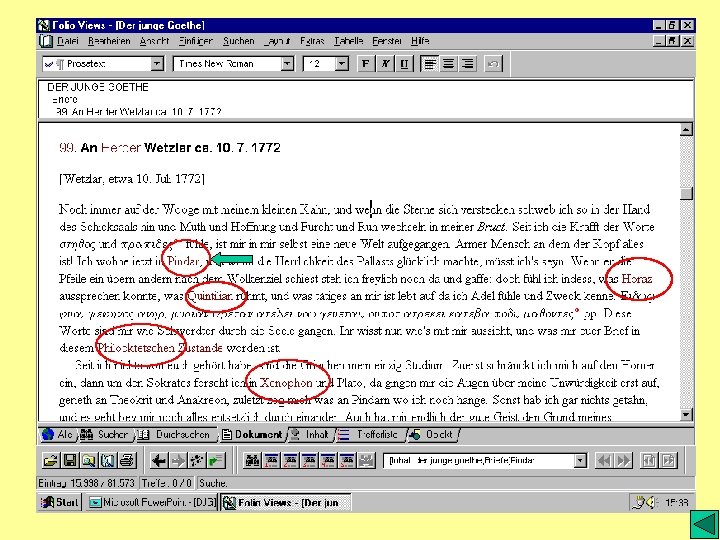The image size is (720, 540).
Task: Follow the Herder link in the heading
Action: (x=120, y=147)
